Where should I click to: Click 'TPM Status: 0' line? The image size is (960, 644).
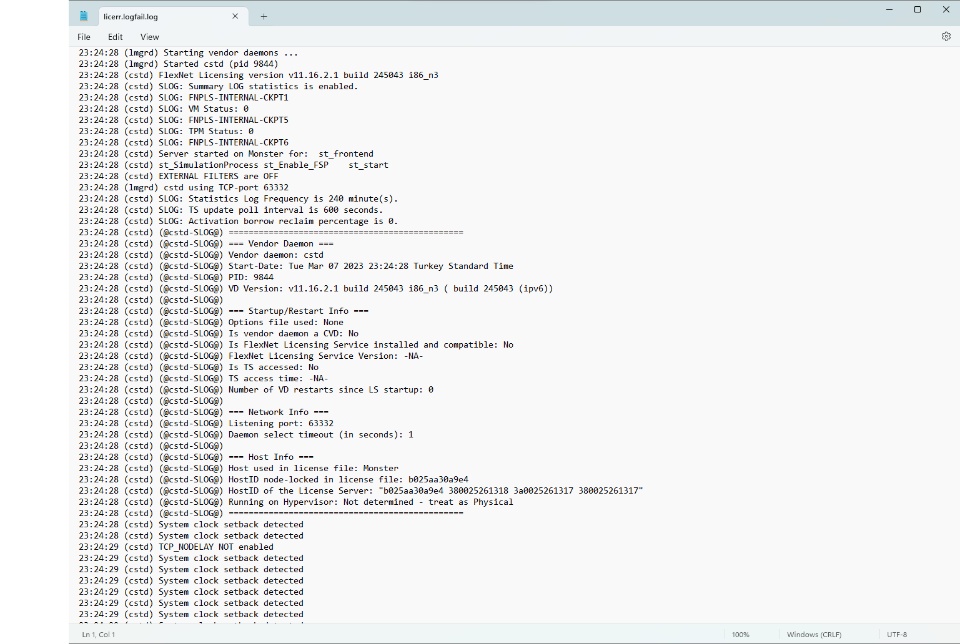click(x=166, y=131)
